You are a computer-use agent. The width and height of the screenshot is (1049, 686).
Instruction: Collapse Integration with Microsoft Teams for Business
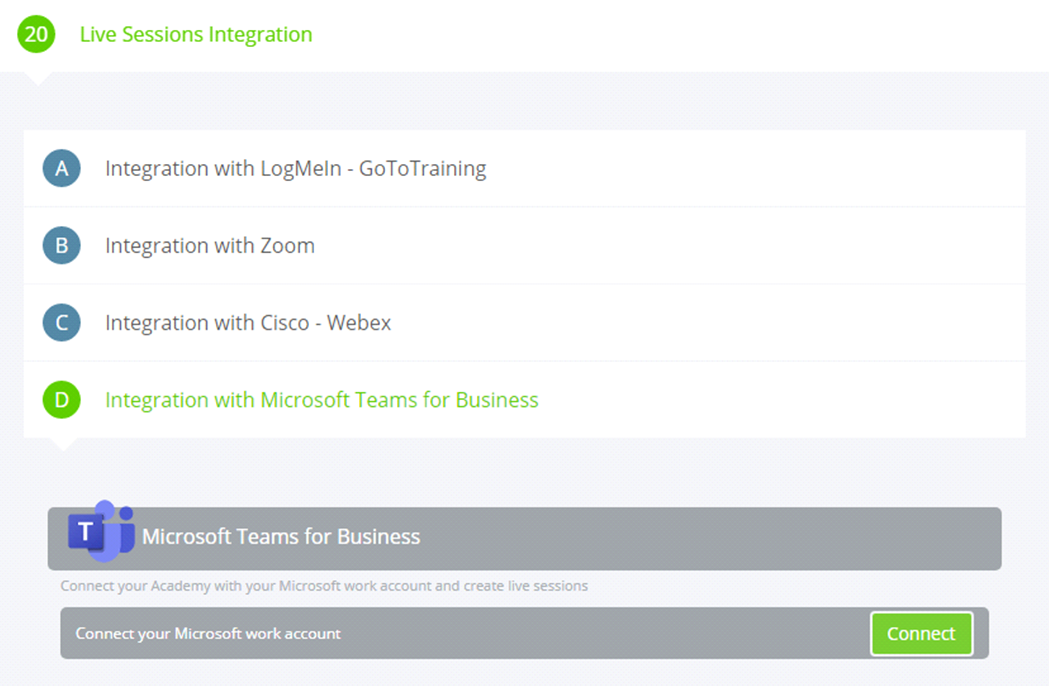coord(322,400)
